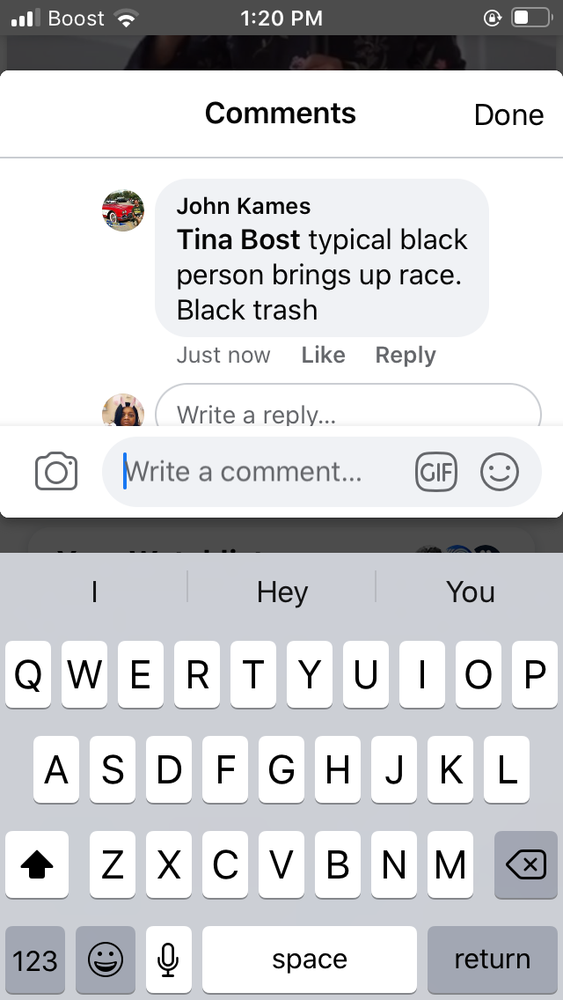563x1000 pixels.
Task: Tap the emoji keyboard key
Action: [105, 959]
